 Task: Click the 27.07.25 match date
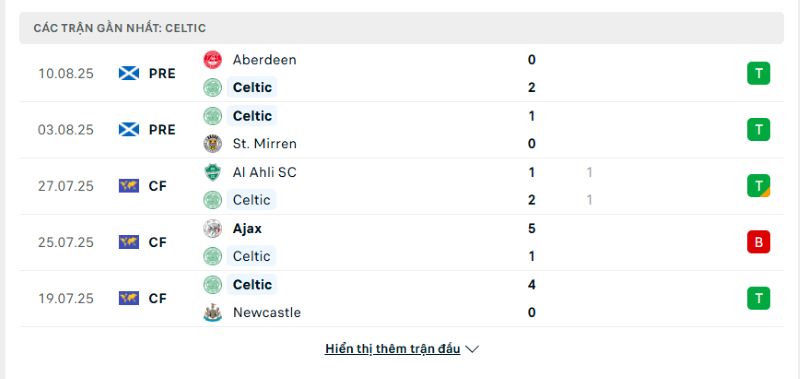pos(66,186)
